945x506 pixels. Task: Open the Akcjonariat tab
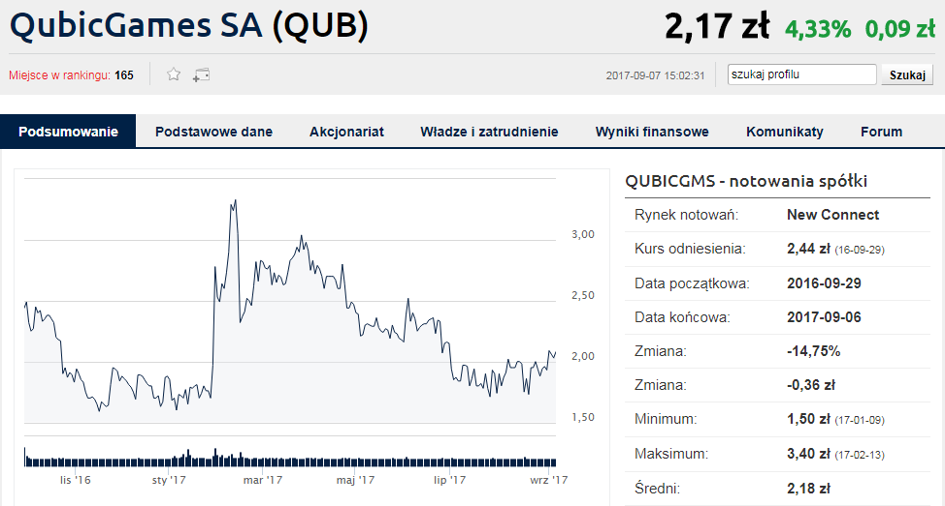tap(347, 131)
